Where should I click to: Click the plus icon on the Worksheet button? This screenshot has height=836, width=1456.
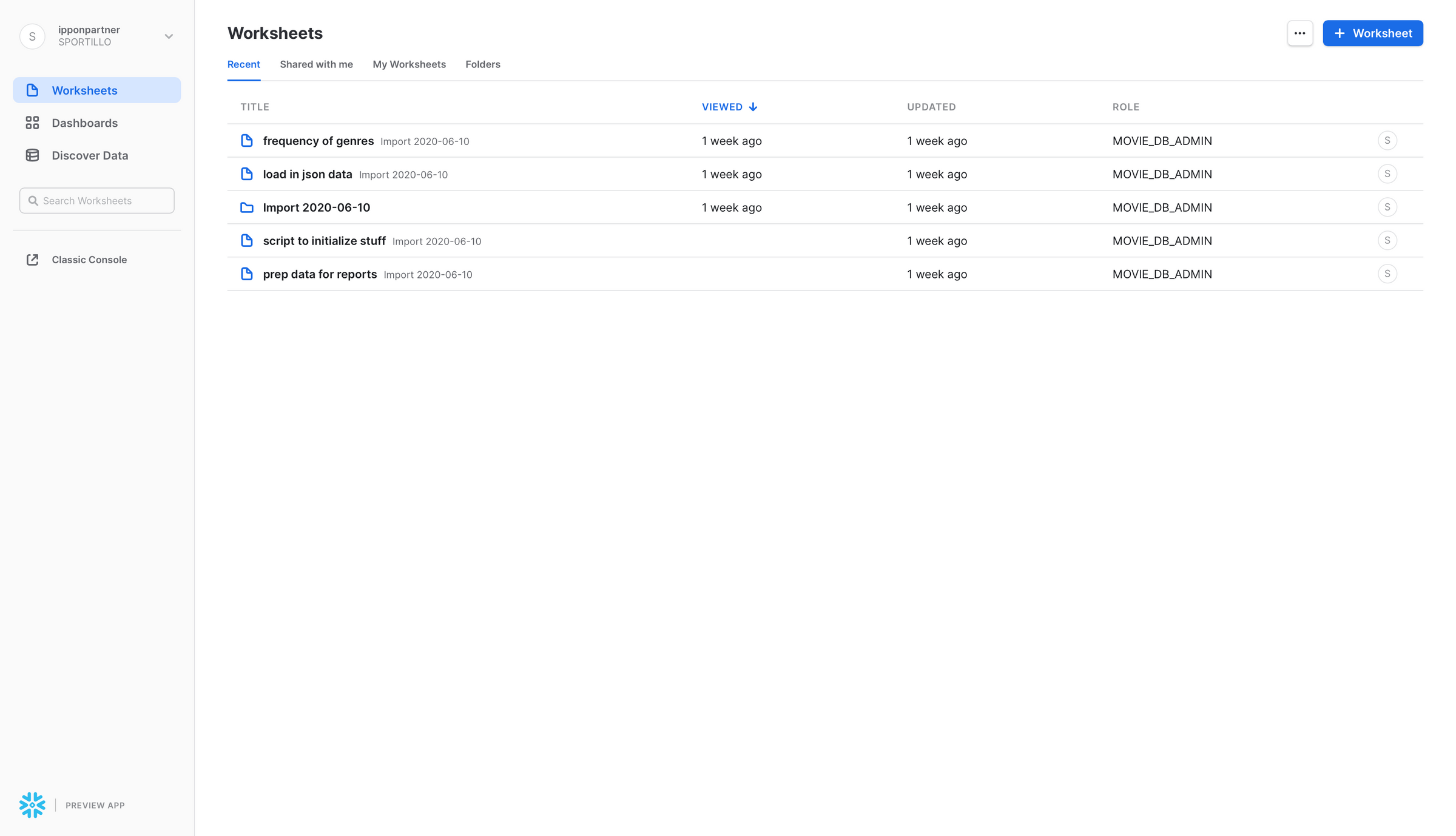pos(1340,33)
